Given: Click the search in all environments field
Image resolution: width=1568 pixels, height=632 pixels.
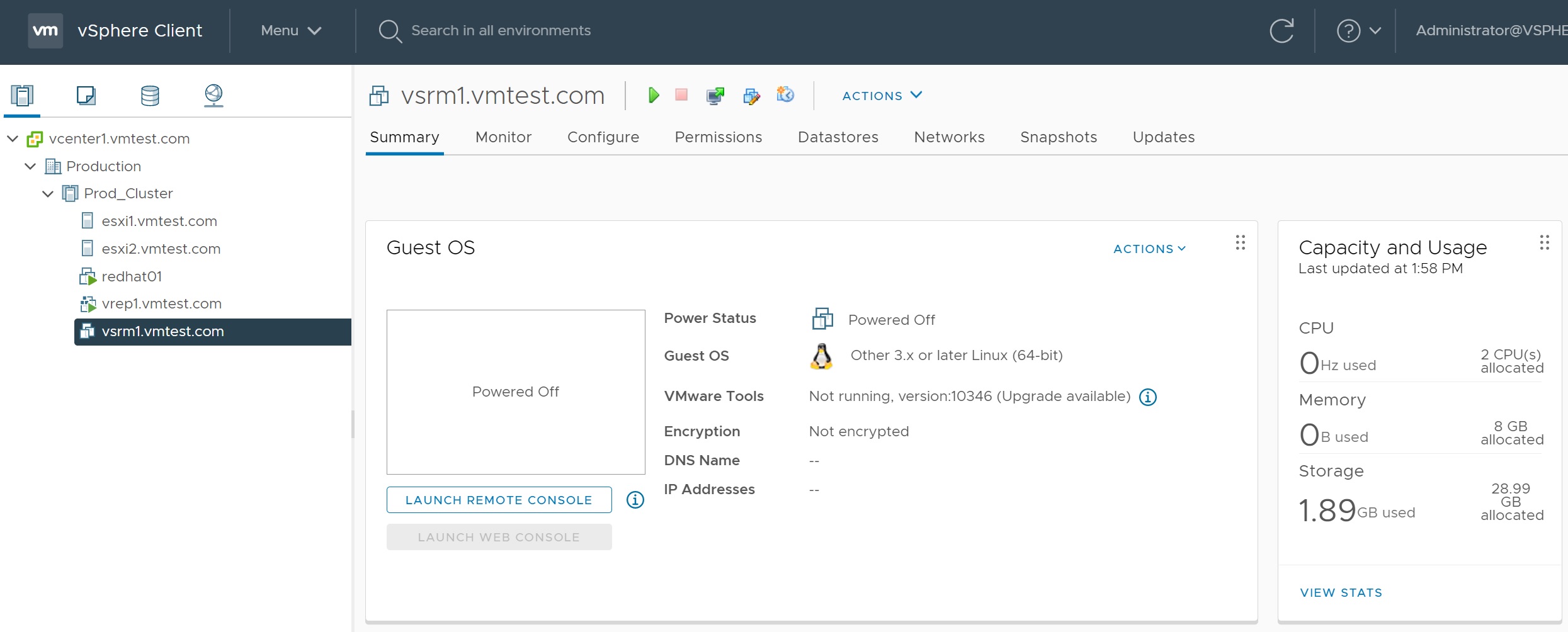Looking at the screenshot, I should click(501, 31).
